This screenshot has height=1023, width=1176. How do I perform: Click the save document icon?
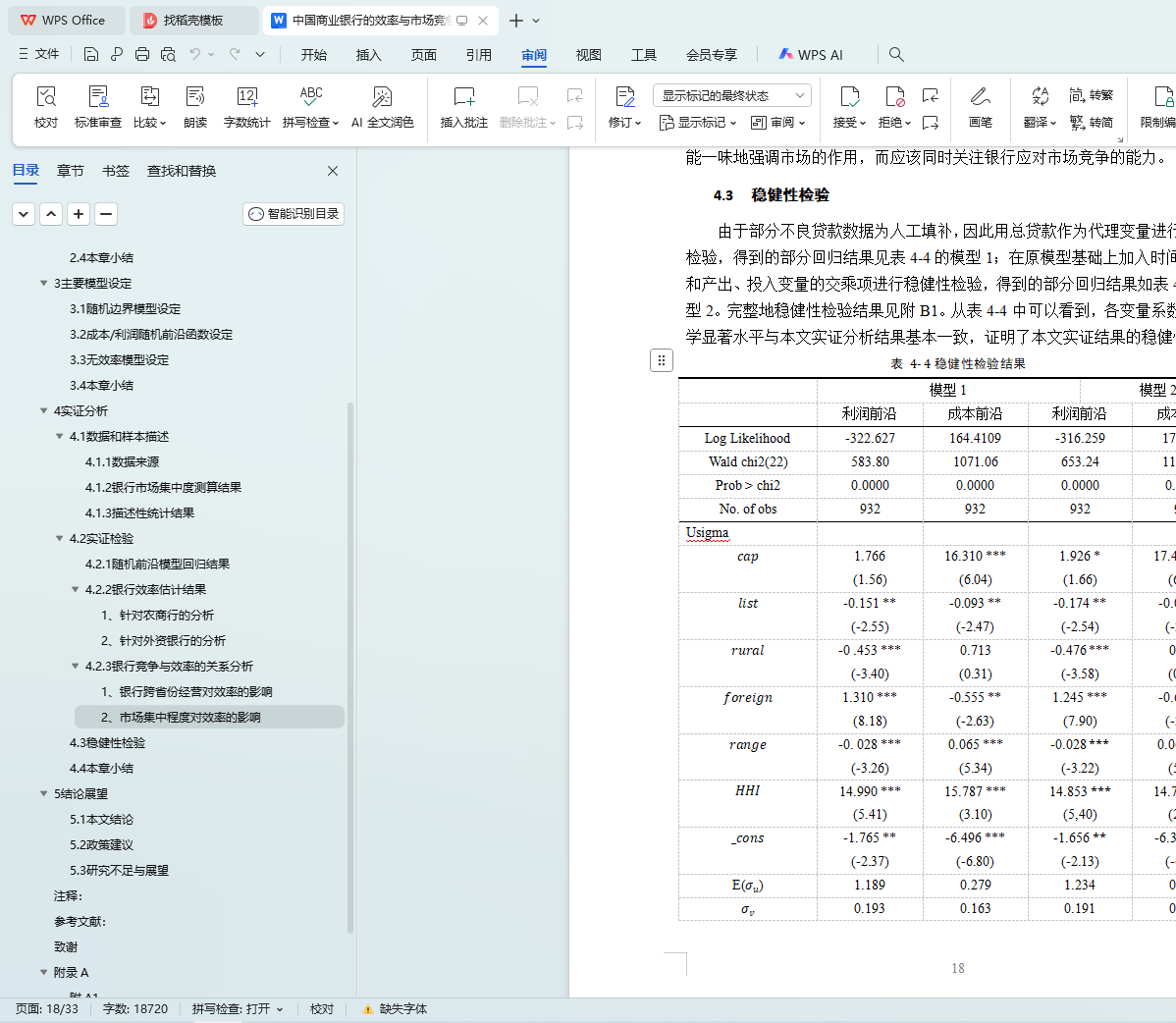90,54
